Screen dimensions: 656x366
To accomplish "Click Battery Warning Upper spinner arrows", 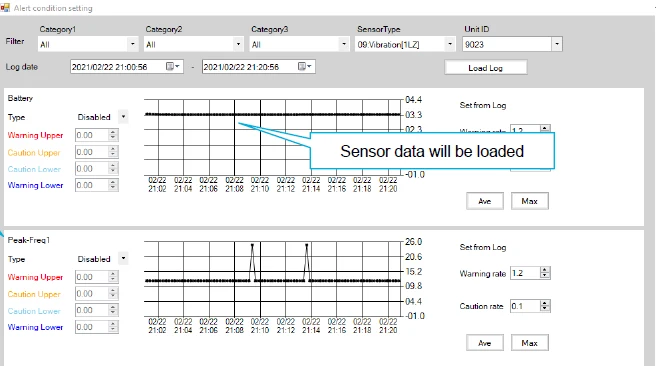I will (113, 135).
